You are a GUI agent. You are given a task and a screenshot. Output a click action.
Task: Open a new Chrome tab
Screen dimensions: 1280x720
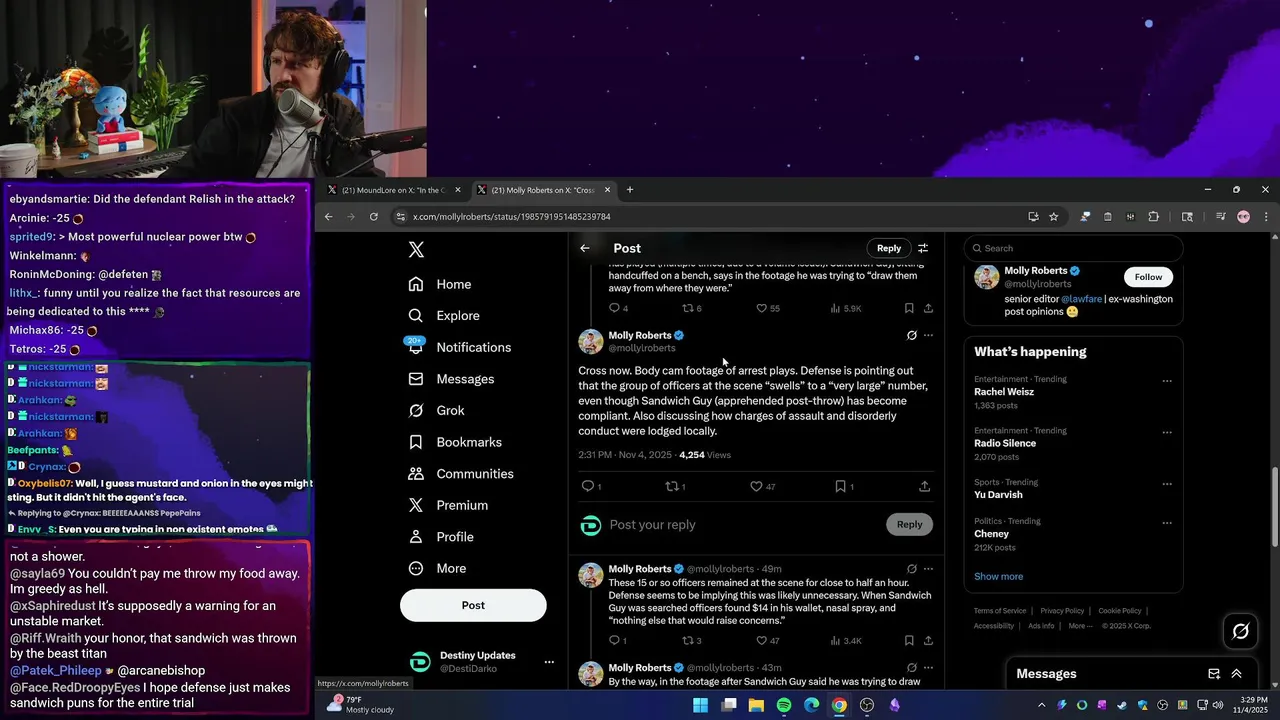pos(630,190)
